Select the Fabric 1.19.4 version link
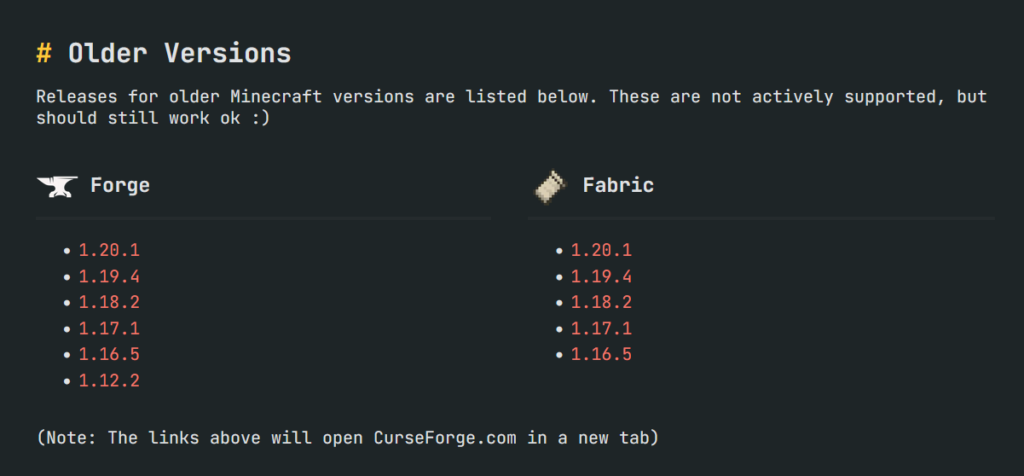Screen dimensions: 1024x476 point(601,276)
